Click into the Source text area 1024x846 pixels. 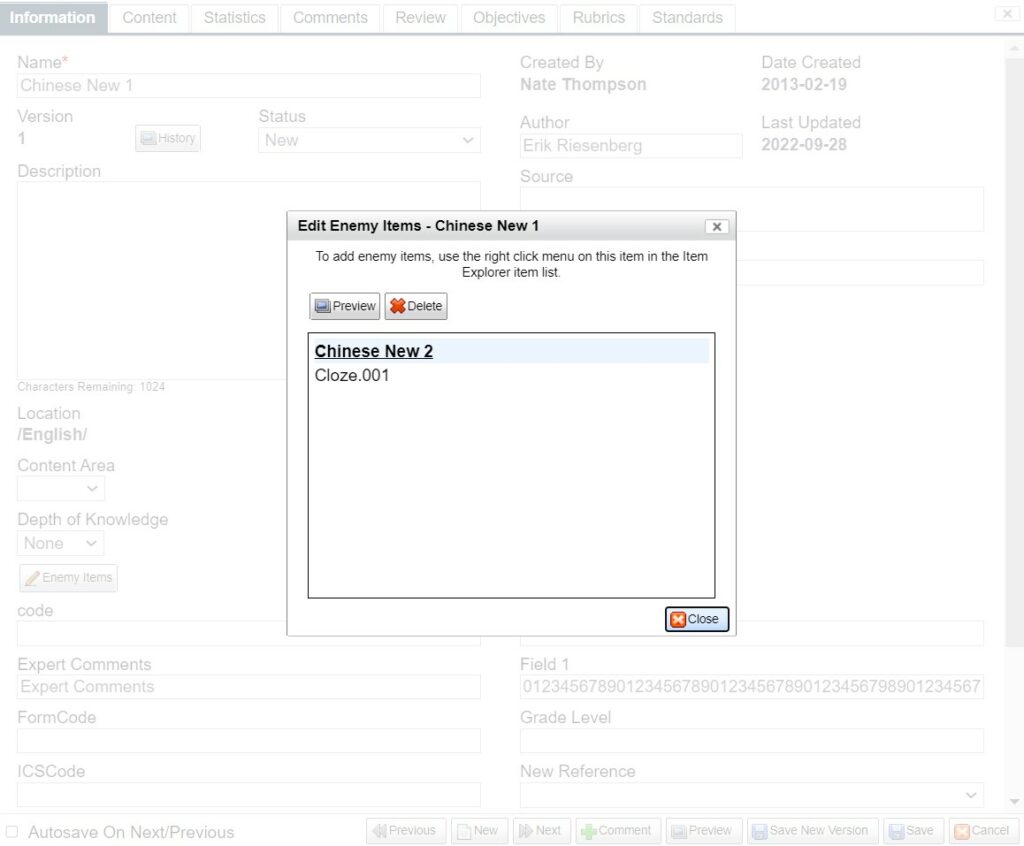[x=752, y=209]
